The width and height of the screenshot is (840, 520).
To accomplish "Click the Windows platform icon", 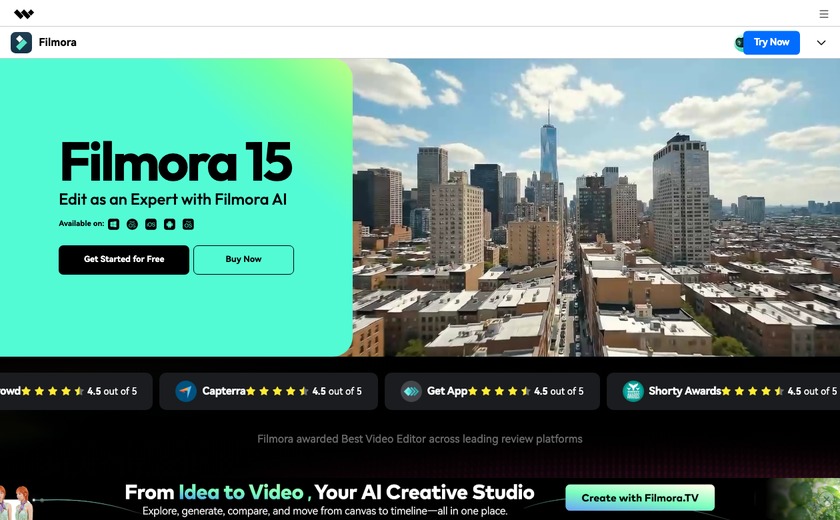I will click(114, 224).
